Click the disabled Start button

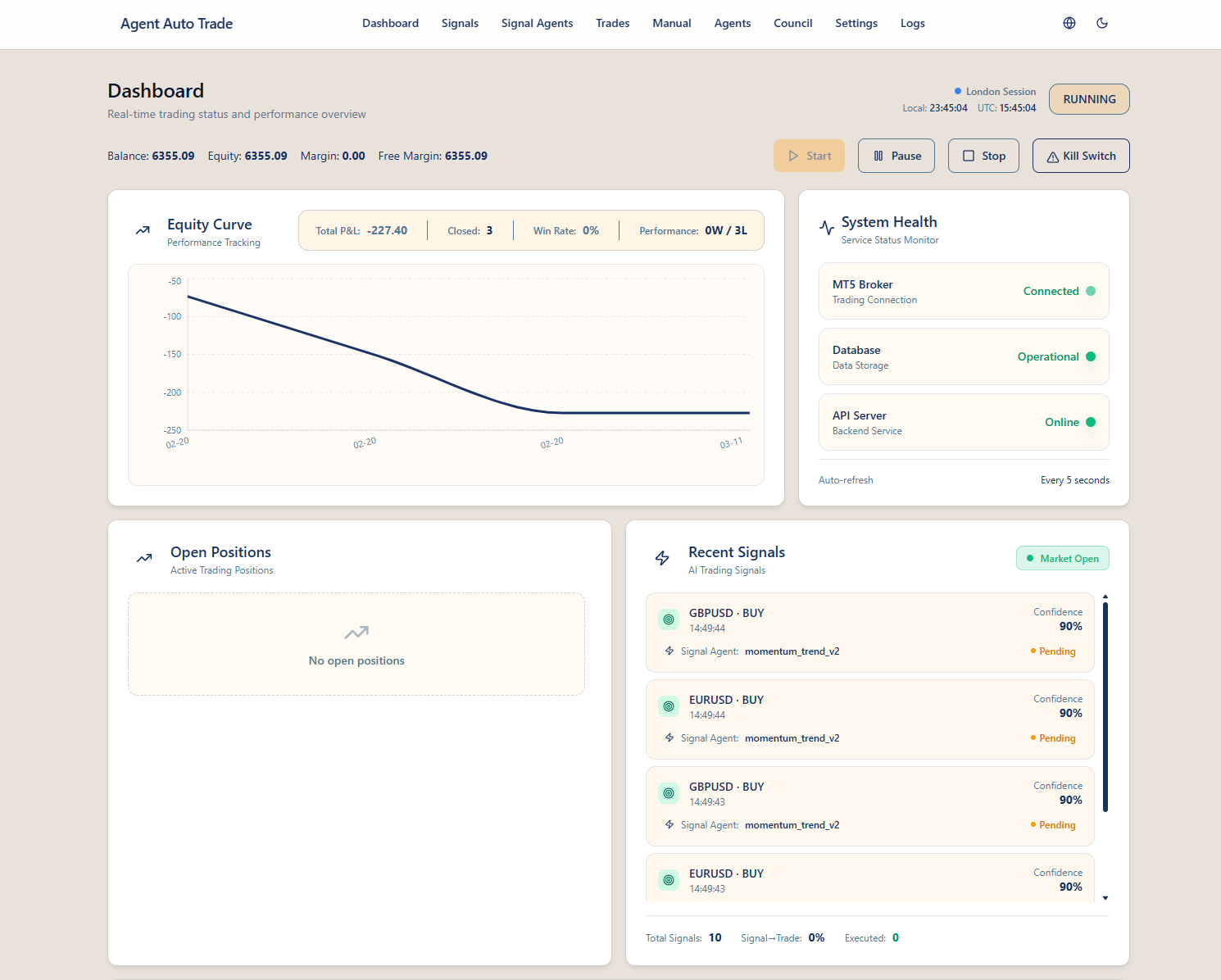click(808, 156)
